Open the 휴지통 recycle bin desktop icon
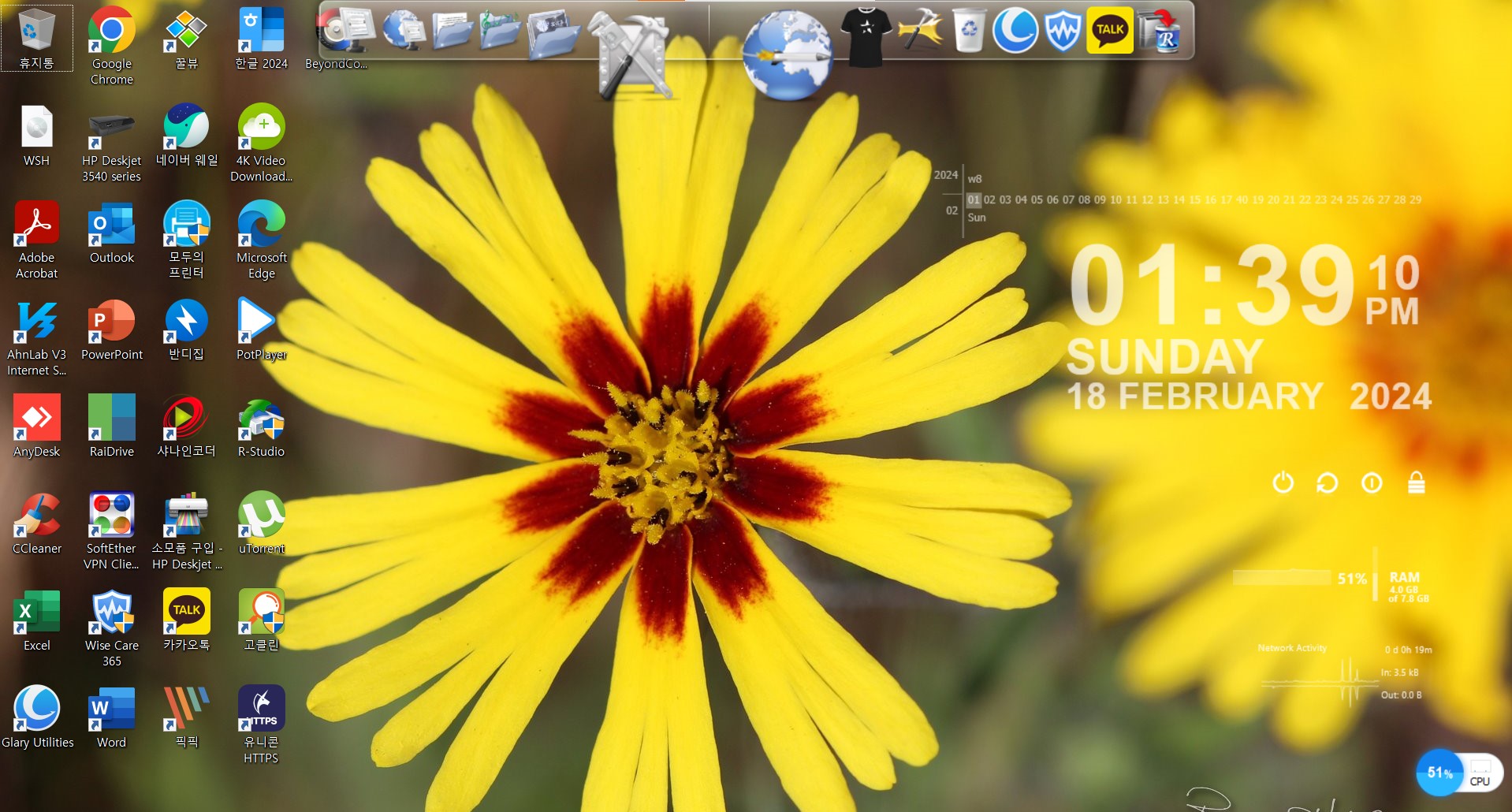This screenshot has height=812, width=1512. tap(36, 38)
